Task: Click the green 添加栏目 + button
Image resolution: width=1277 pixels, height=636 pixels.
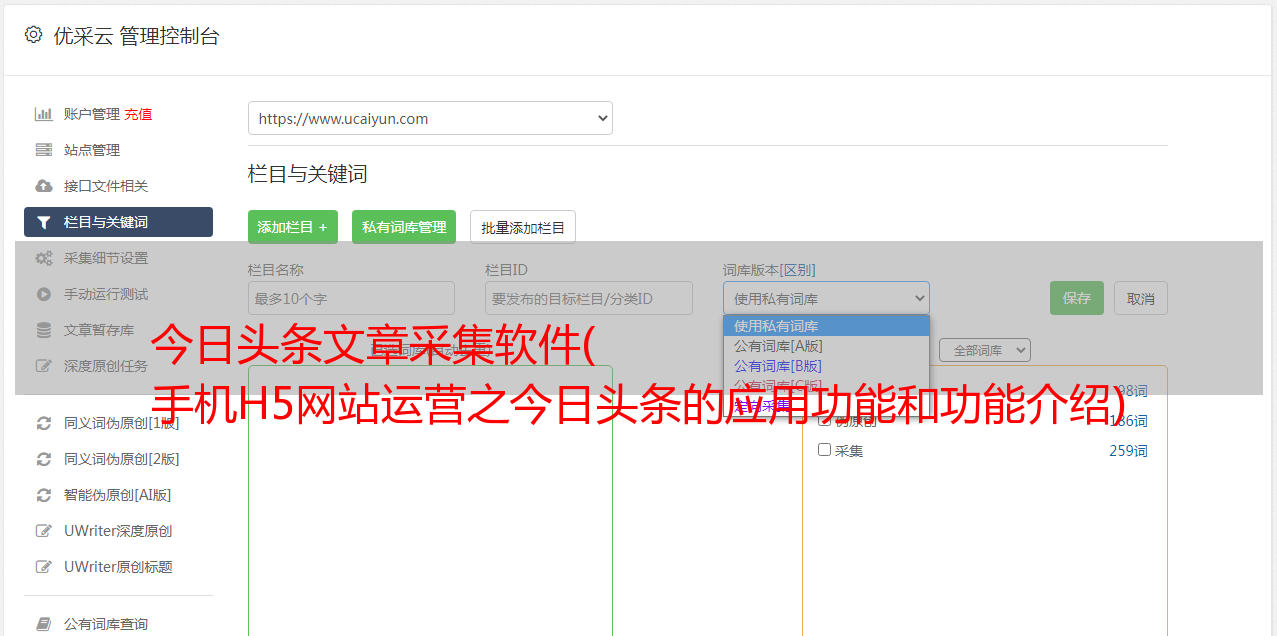Action: [293, 227]
